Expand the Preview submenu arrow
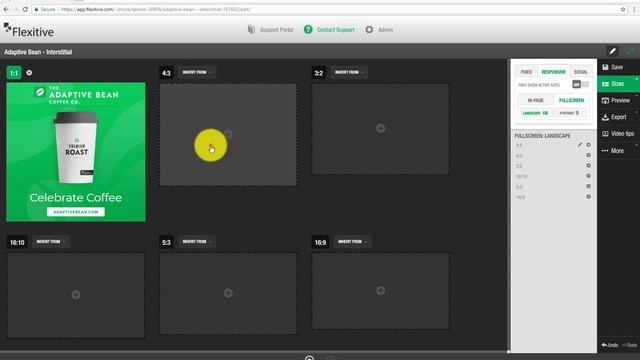 coord(636,96)
